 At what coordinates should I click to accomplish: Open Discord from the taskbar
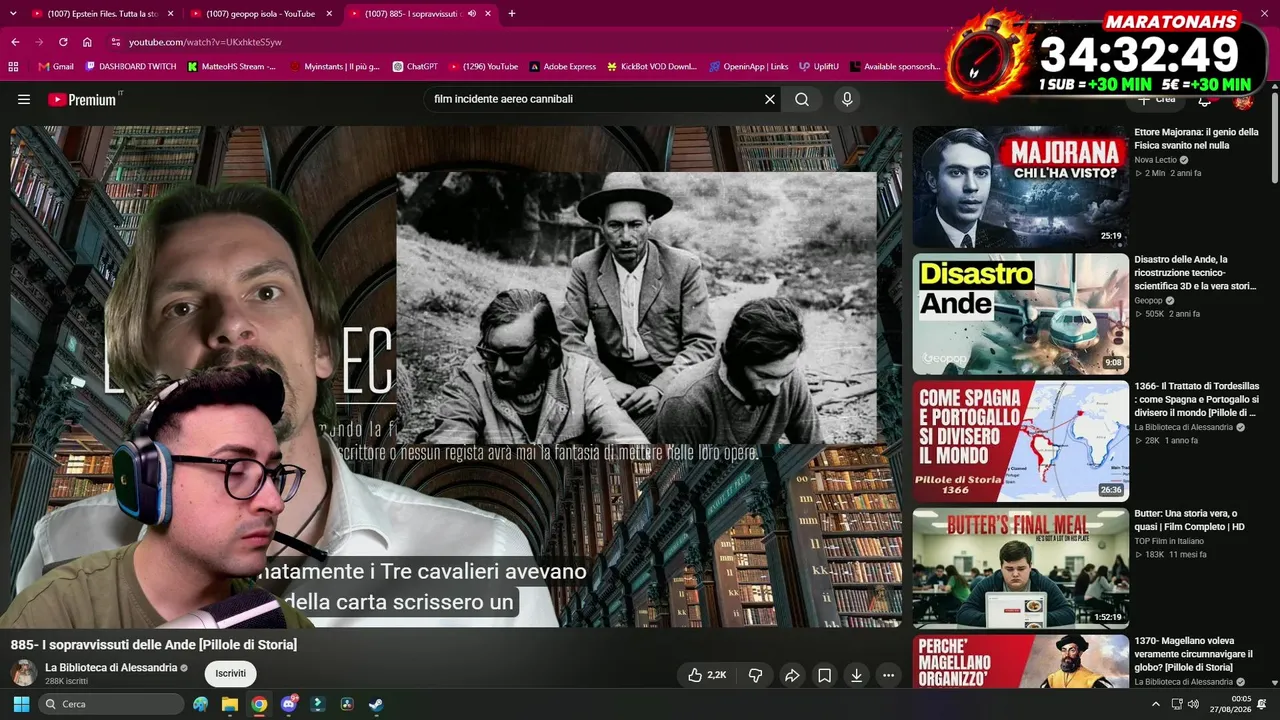point(289,704)
